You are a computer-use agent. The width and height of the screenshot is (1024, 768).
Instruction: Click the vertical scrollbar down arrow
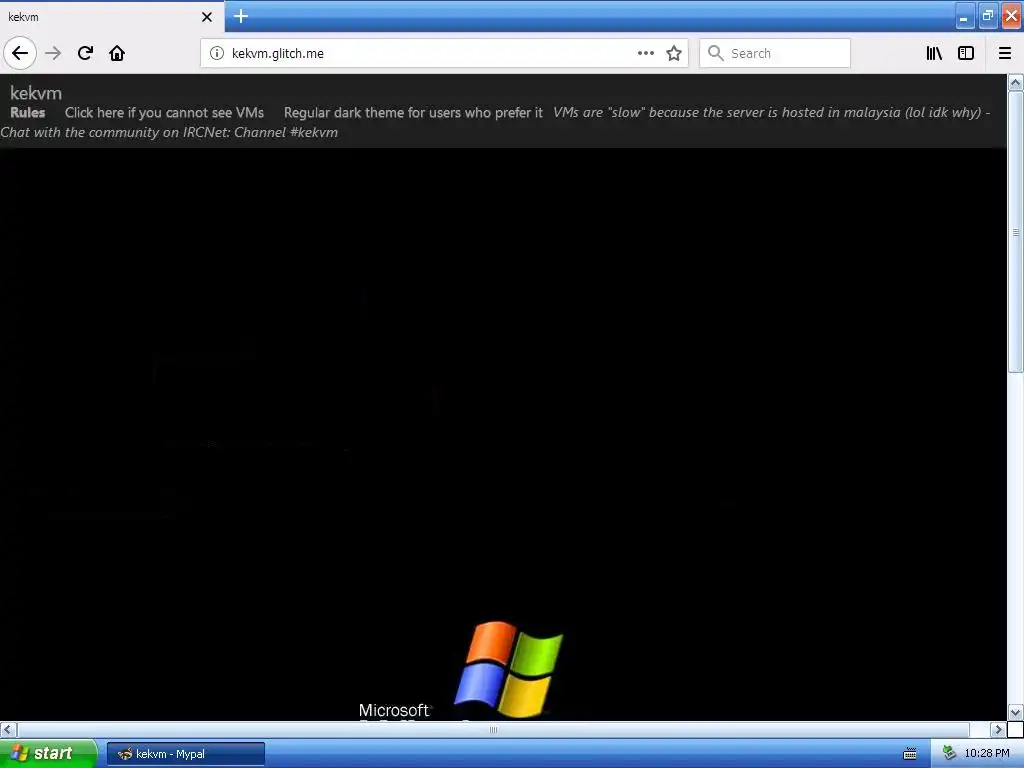(x=1016, y=712)
